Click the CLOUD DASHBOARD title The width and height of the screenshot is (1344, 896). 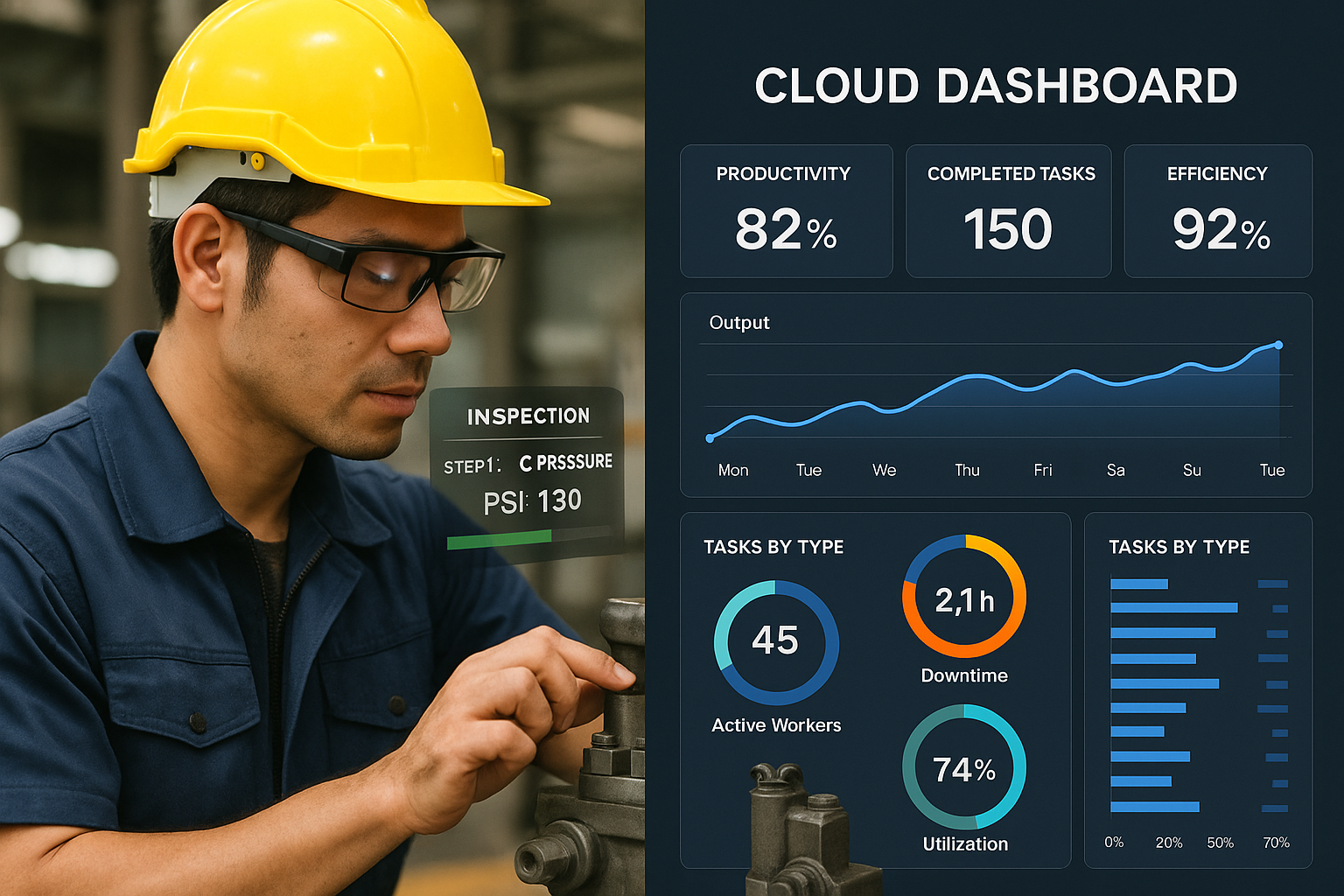[996, 86]
